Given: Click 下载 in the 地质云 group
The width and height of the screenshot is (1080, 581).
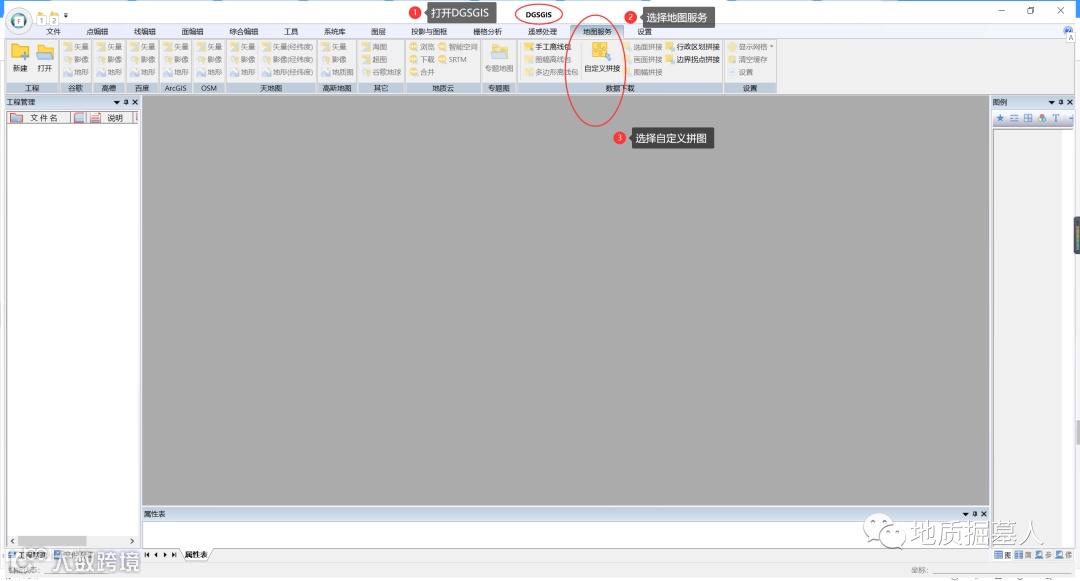Looking at the screenshot, I should 422,59.
